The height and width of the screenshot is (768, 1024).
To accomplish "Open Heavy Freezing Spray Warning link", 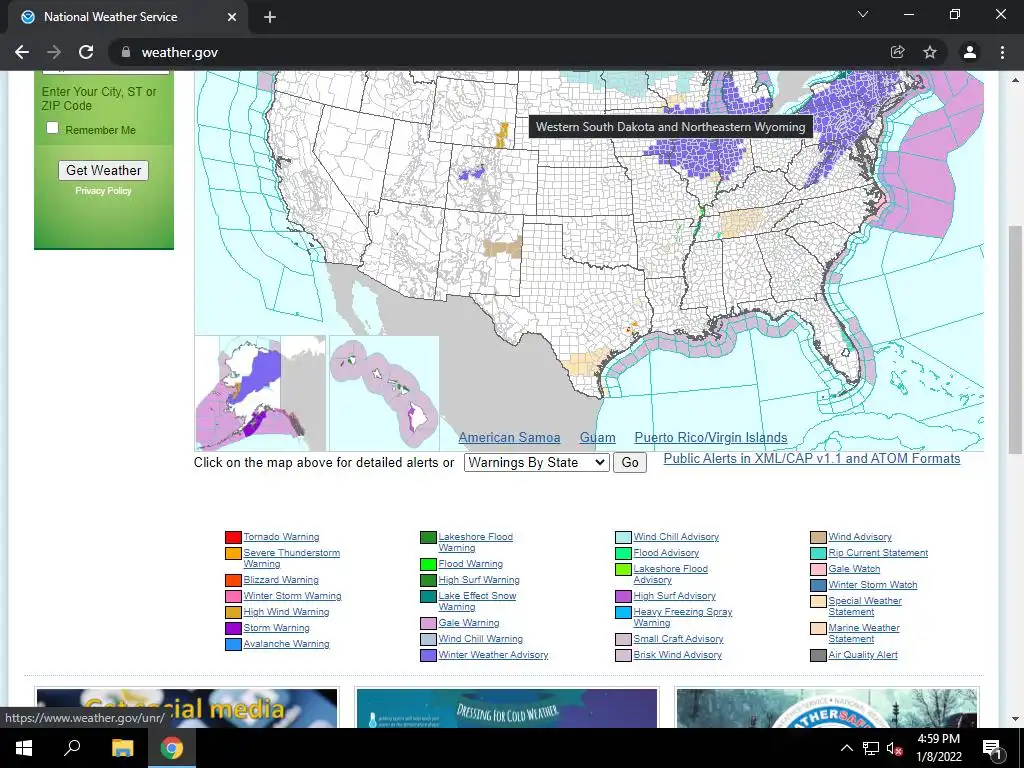I will [x=682, y=617].
